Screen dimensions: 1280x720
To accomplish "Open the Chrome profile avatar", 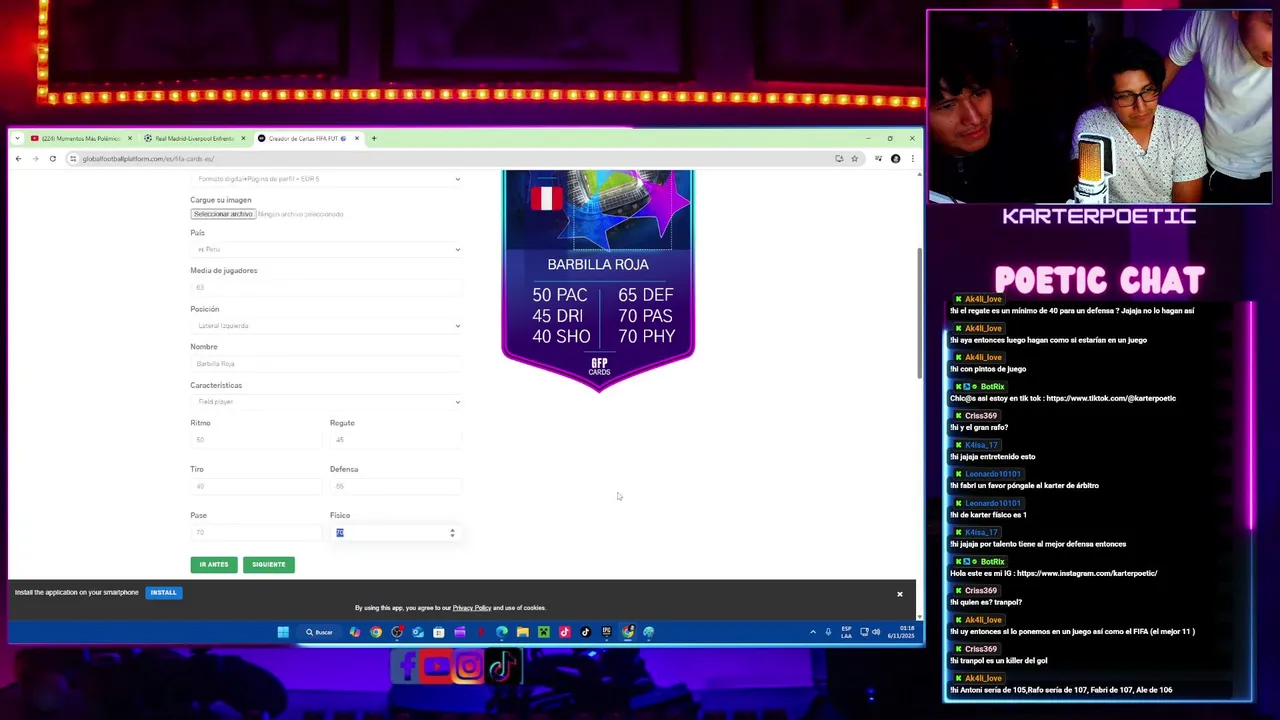I will pos(895,159).
